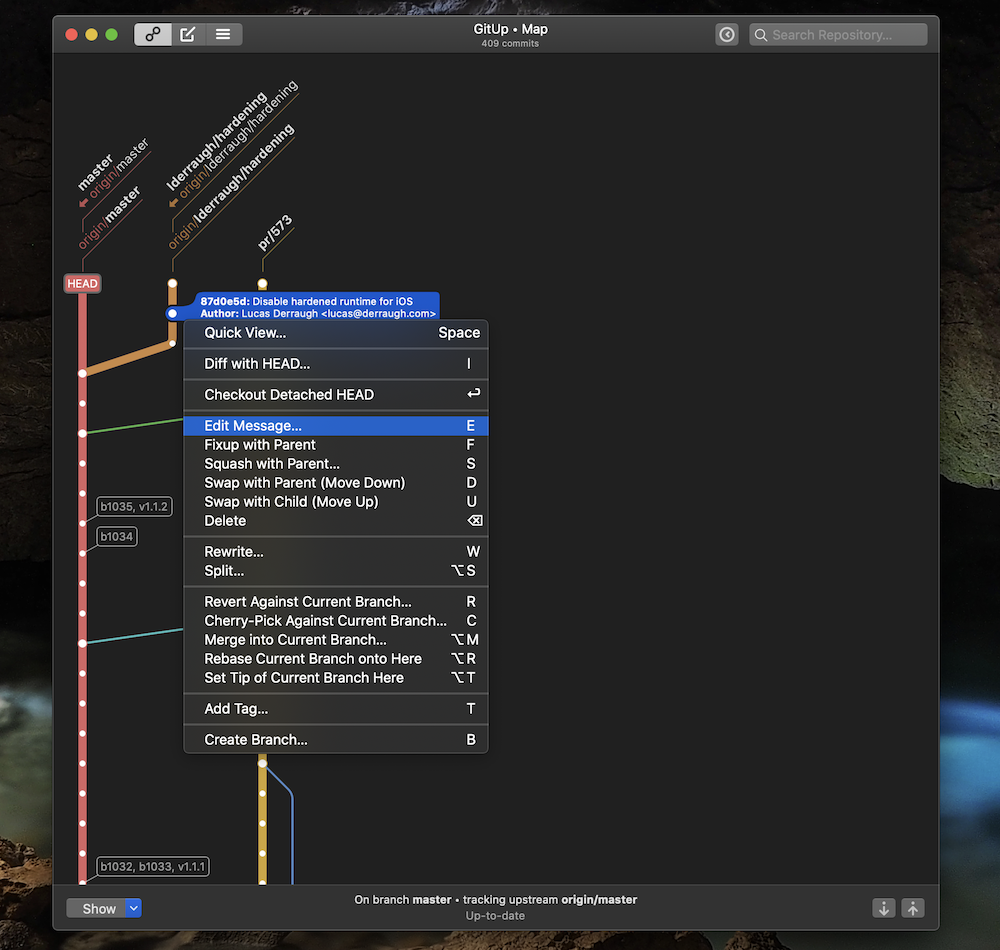Image resolution: width=1000 pixels, height=950 pixels.
Task: Open the Stashes list view icon
Action: click(223, 34)
